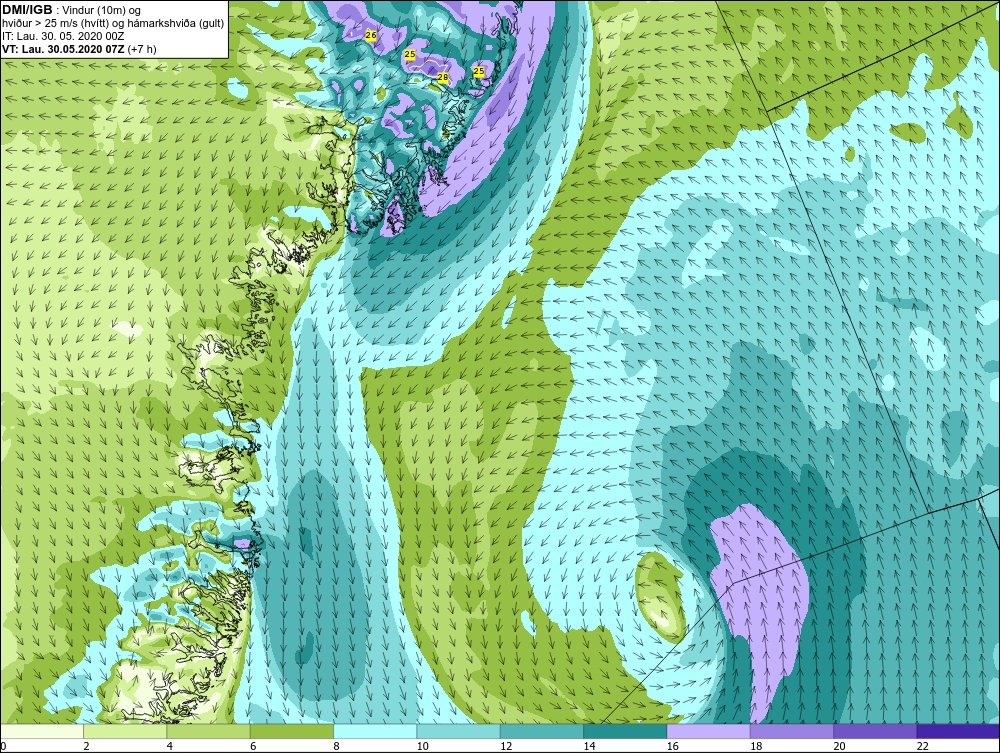
Task: Click the legend scale value 6
Action: [x=253, y=746]
